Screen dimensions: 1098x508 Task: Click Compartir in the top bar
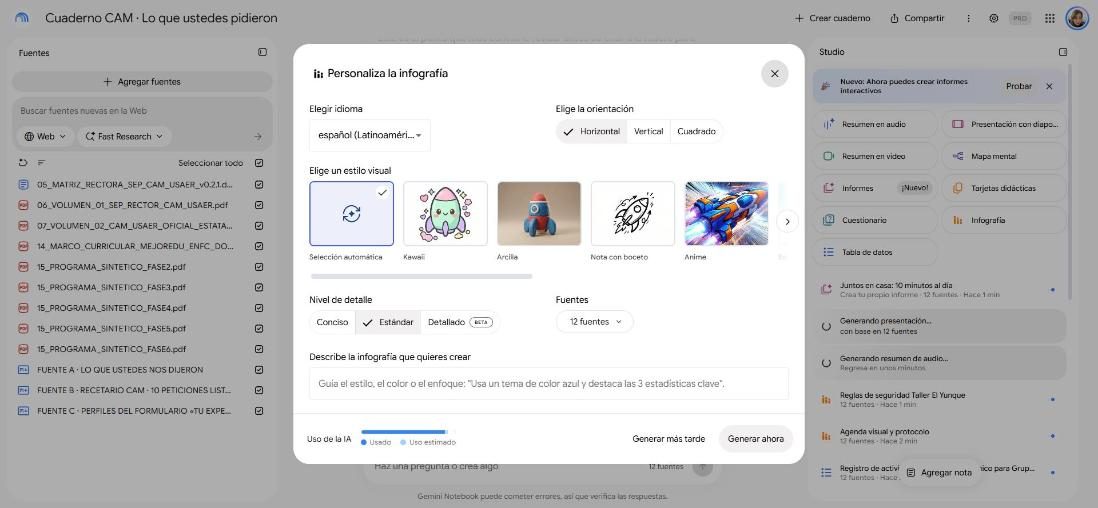tap(917, 18)
